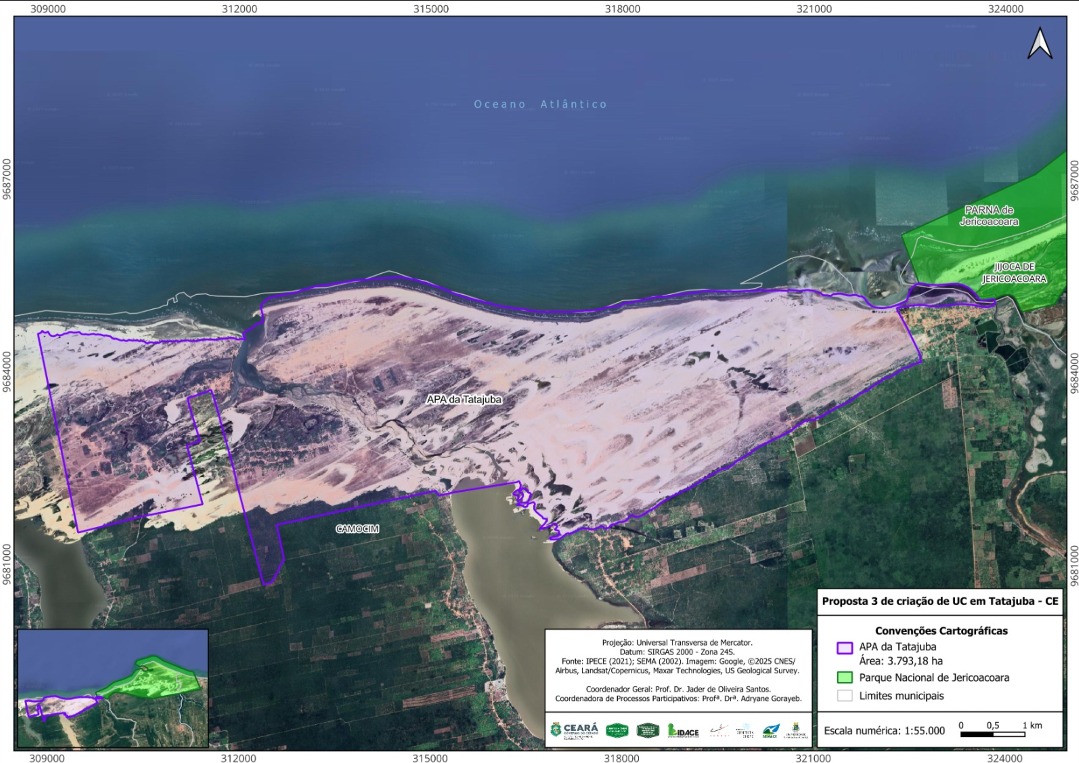Click the purple APA da Tatajuba legend swatch
Screen dimensions: 1079x763
[x=845, y=647]
